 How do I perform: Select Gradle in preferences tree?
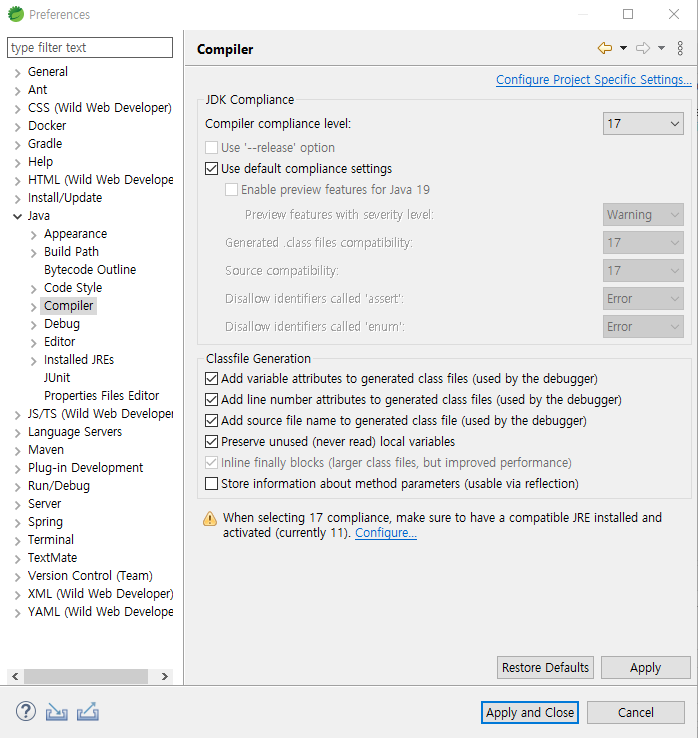[x=45, y=144]
